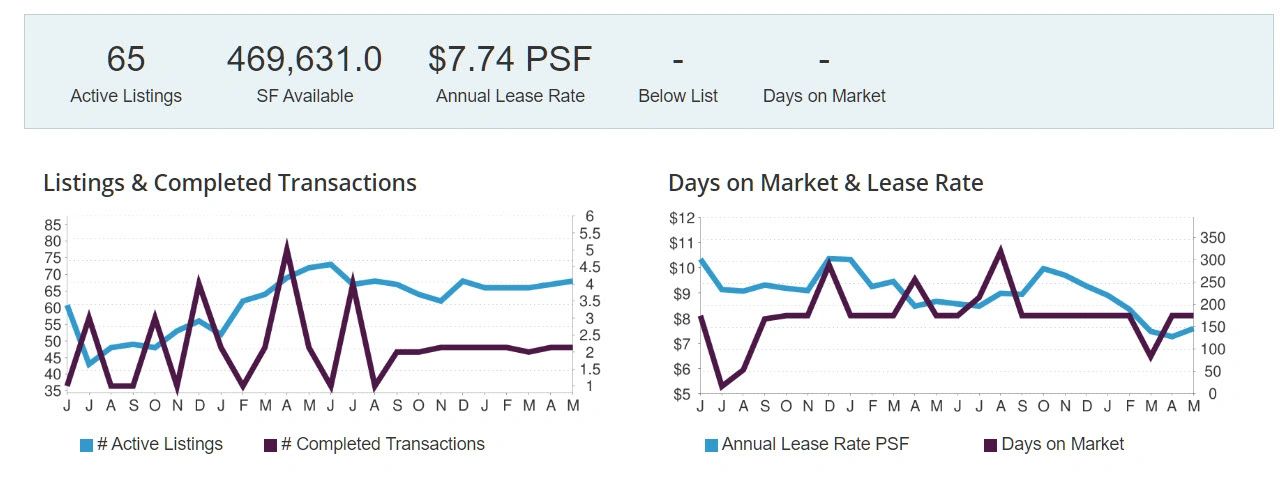Click the "Listings & Completed Transactions" chart heading
Viewport: 1282px width, 482px height.
[x=230, y=183]
